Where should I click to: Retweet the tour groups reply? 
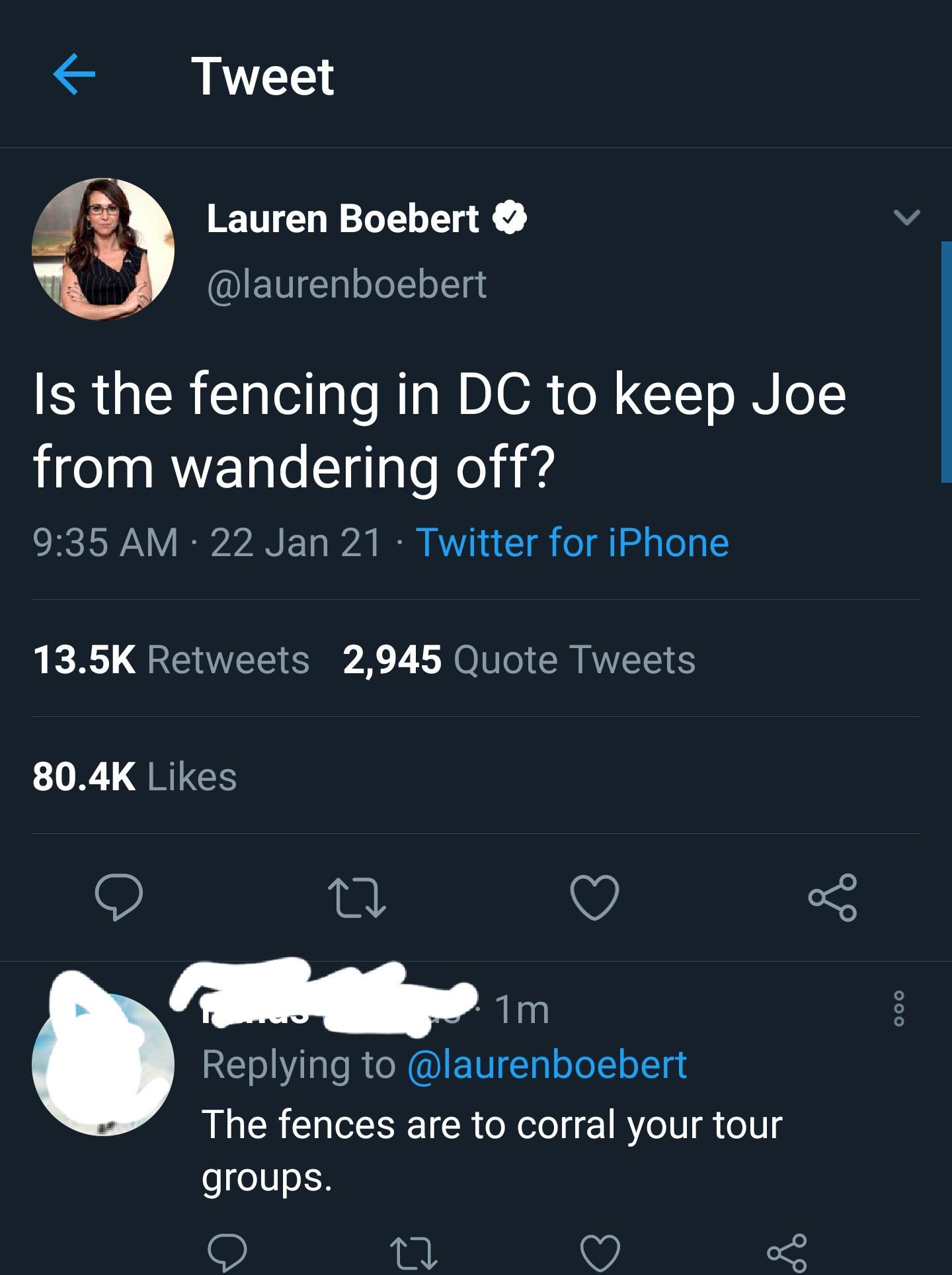click(x=414, y=1252)
